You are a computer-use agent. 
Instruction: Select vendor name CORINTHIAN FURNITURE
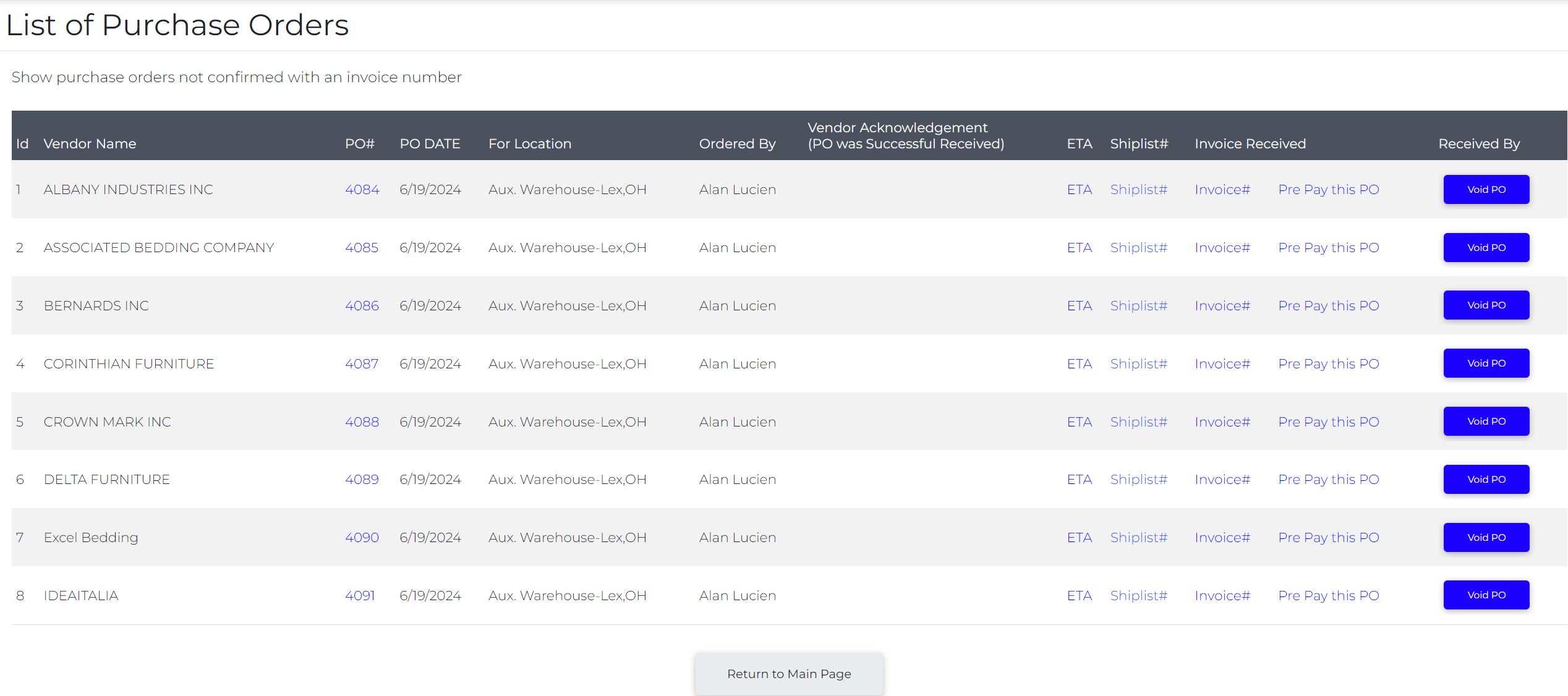pyautogui.click(x=129, y=364)
